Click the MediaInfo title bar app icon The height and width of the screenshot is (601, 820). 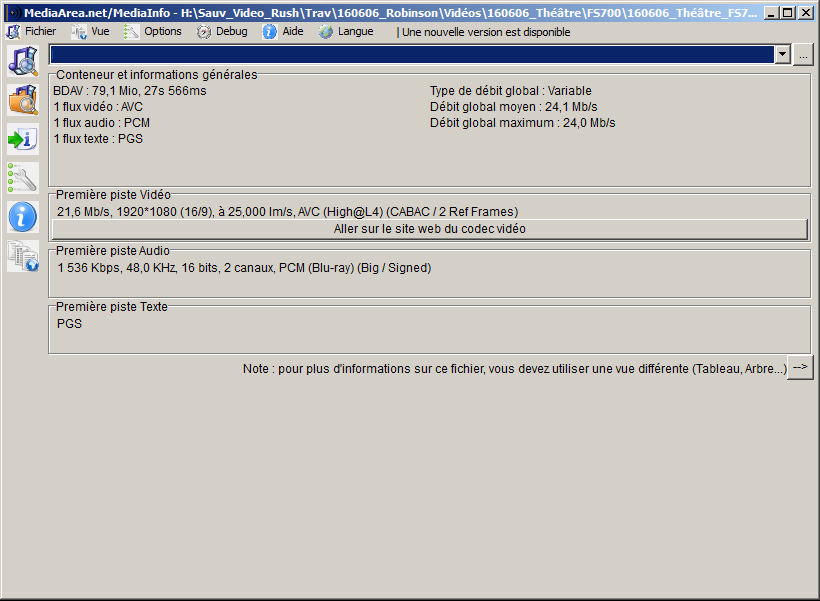(13, 13)
